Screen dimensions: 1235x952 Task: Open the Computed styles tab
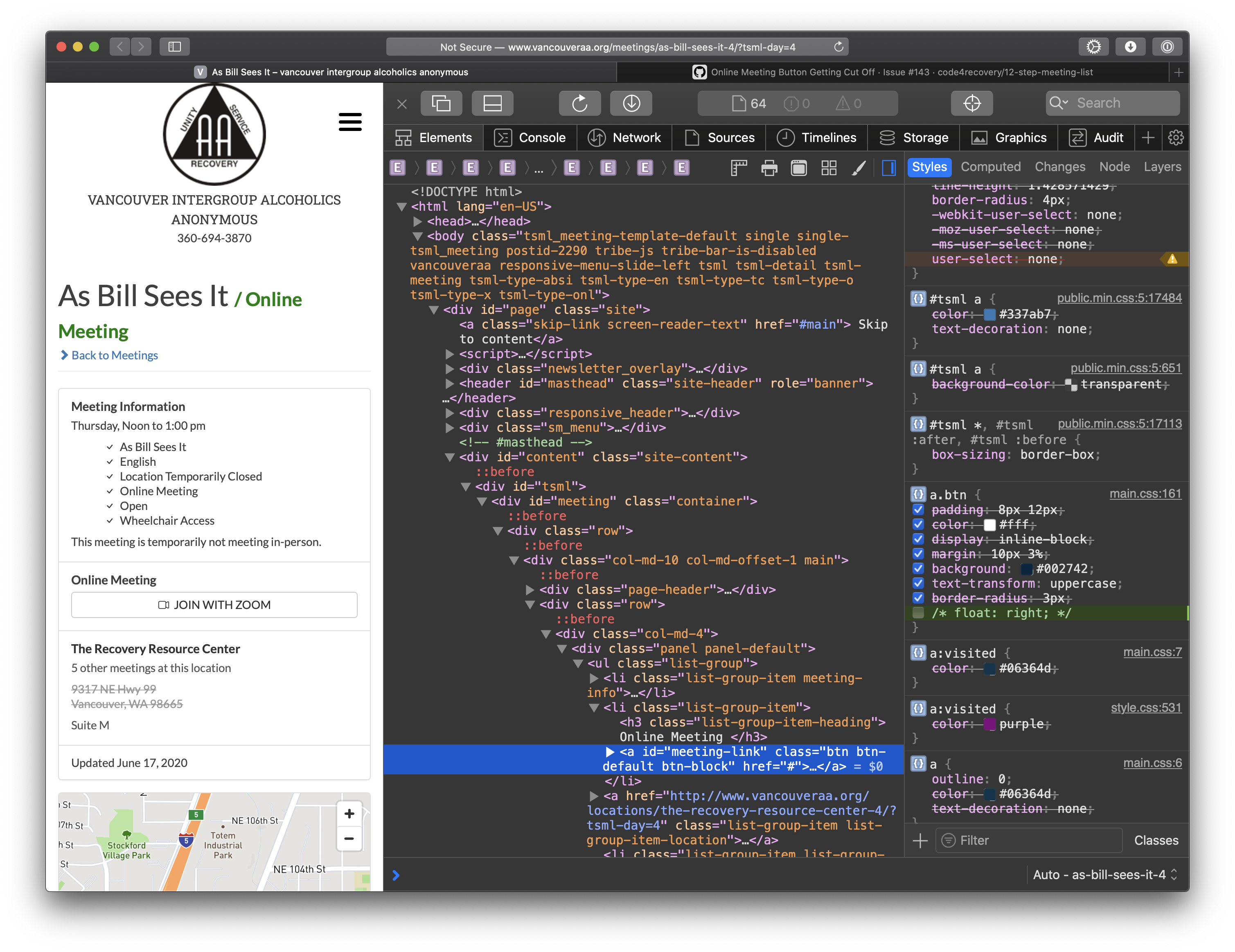pyautogui.click(x=990, y=167)
